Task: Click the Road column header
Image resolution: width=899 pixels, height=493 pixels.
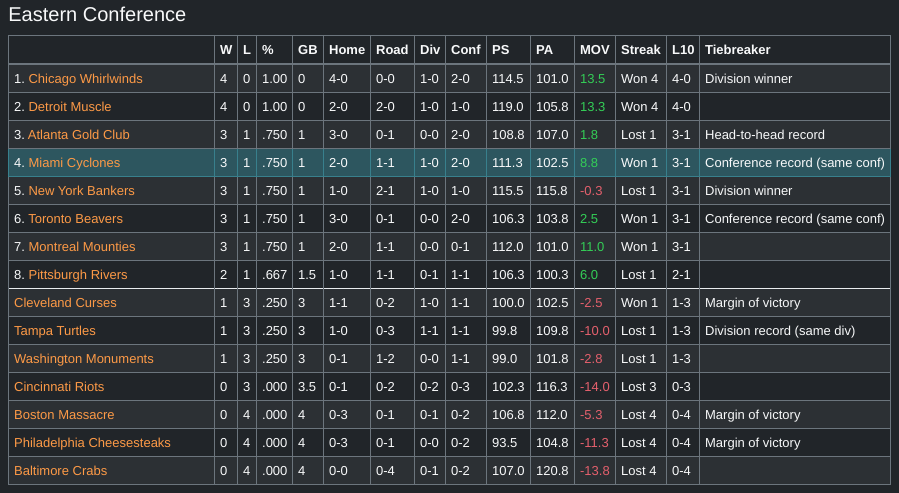Action: pos(392,50)
